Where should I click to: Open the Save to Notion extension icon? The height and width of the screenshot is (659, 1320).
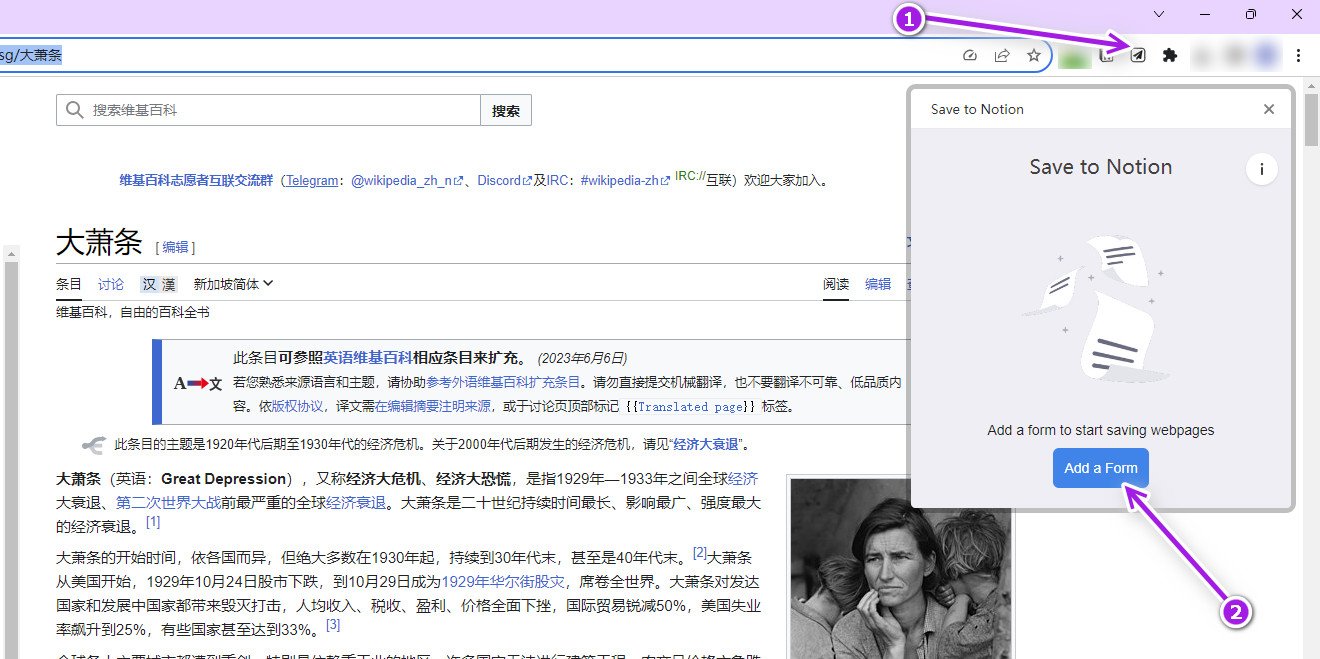1138,56
